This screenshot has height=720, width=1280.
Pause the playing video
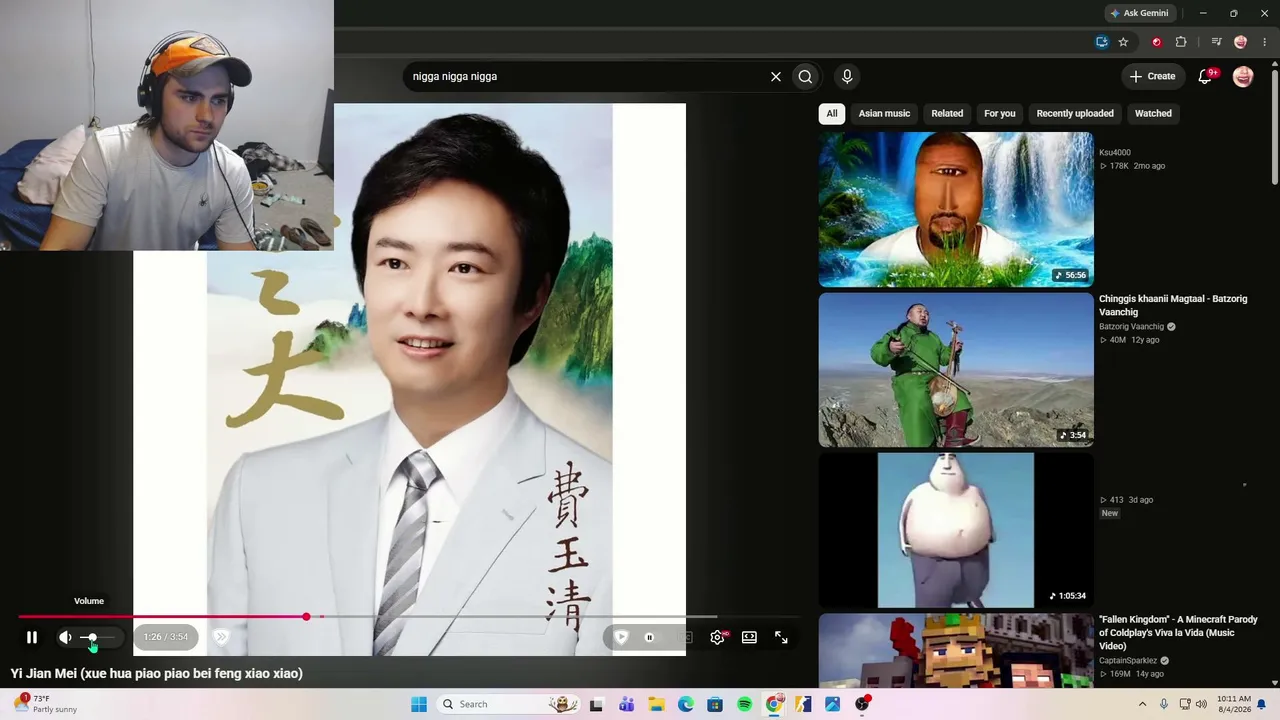click(x=32, y=637)
